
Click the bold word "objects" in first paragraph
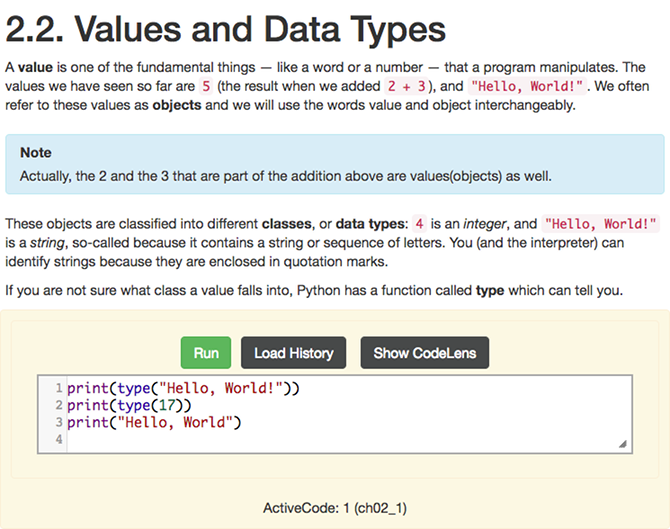177,105
